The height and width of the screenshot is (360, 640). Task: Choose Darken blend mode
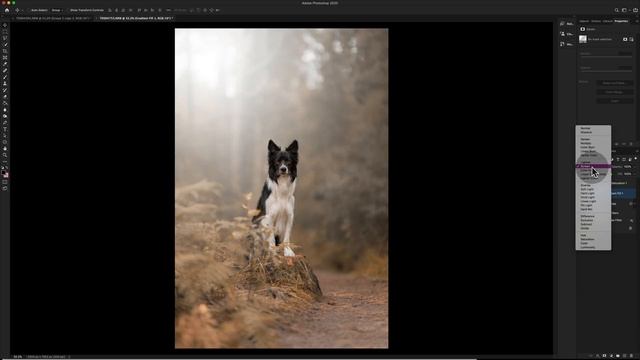(x=593, y=139)
